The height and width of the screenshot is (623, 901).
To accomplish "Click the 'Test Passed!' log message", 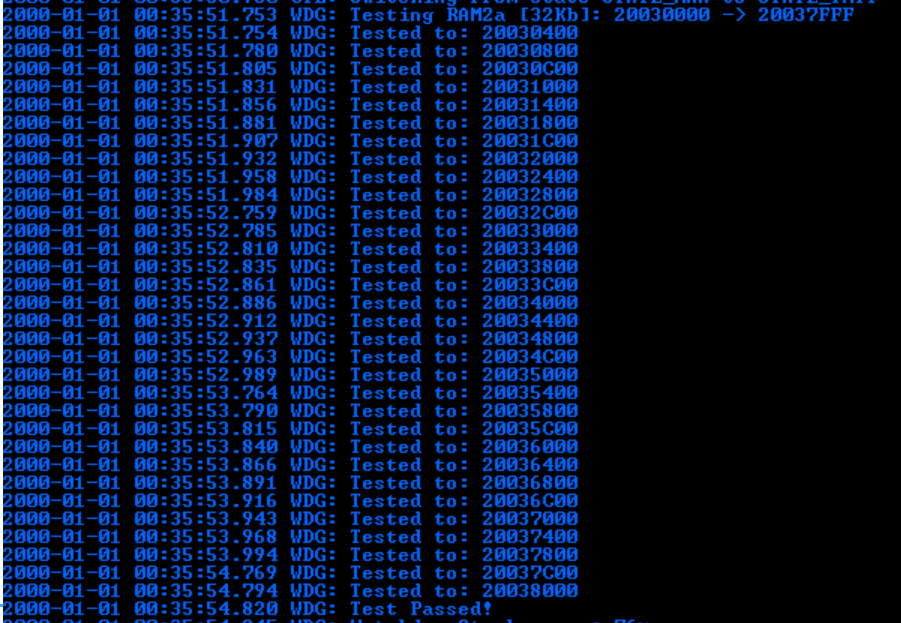I will (x=421, y=608).
